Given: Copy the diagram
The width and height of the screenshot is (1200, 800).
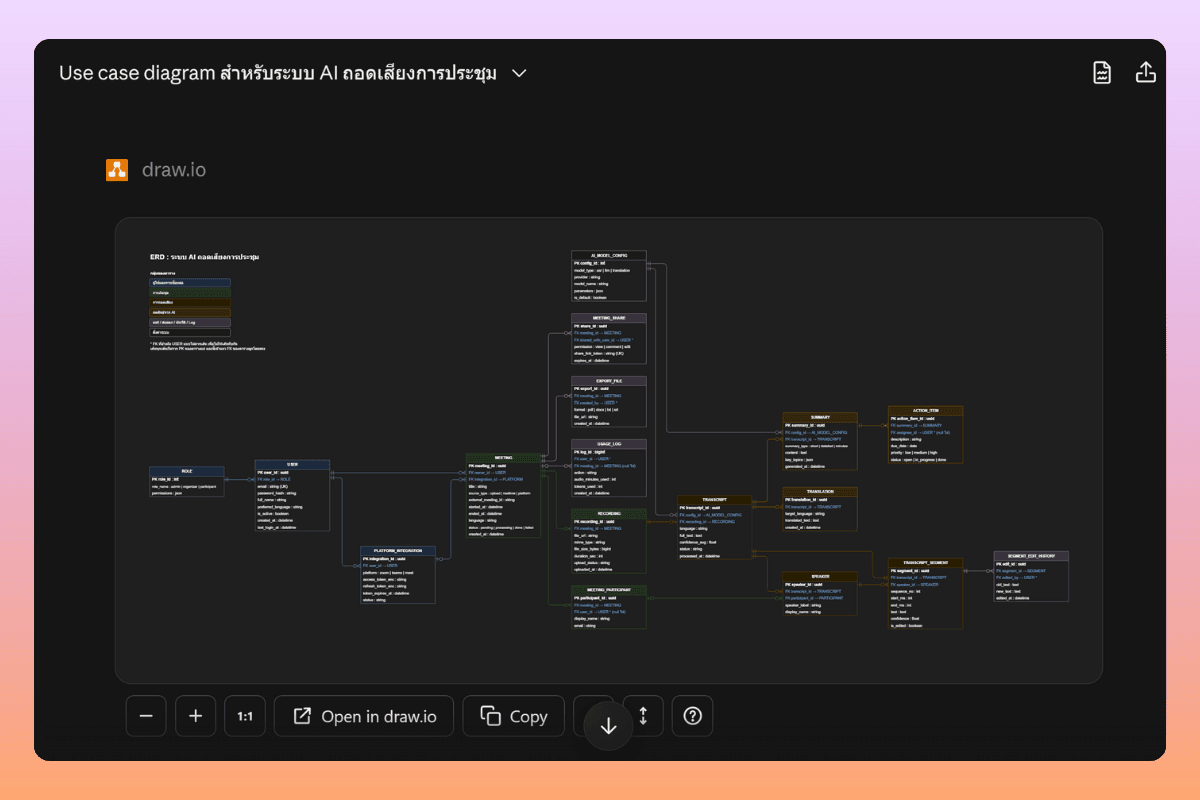Looking at the screenshot, I should [514, 716].
